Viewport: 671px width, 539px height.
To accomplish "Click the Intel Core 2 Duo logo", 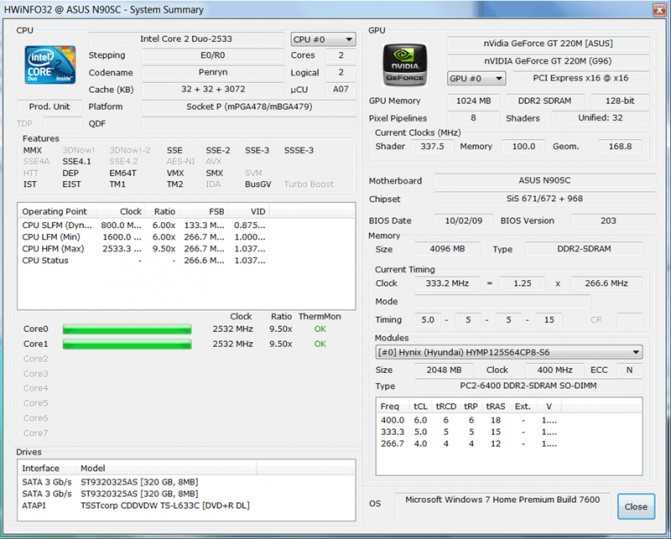I will 50,65.
